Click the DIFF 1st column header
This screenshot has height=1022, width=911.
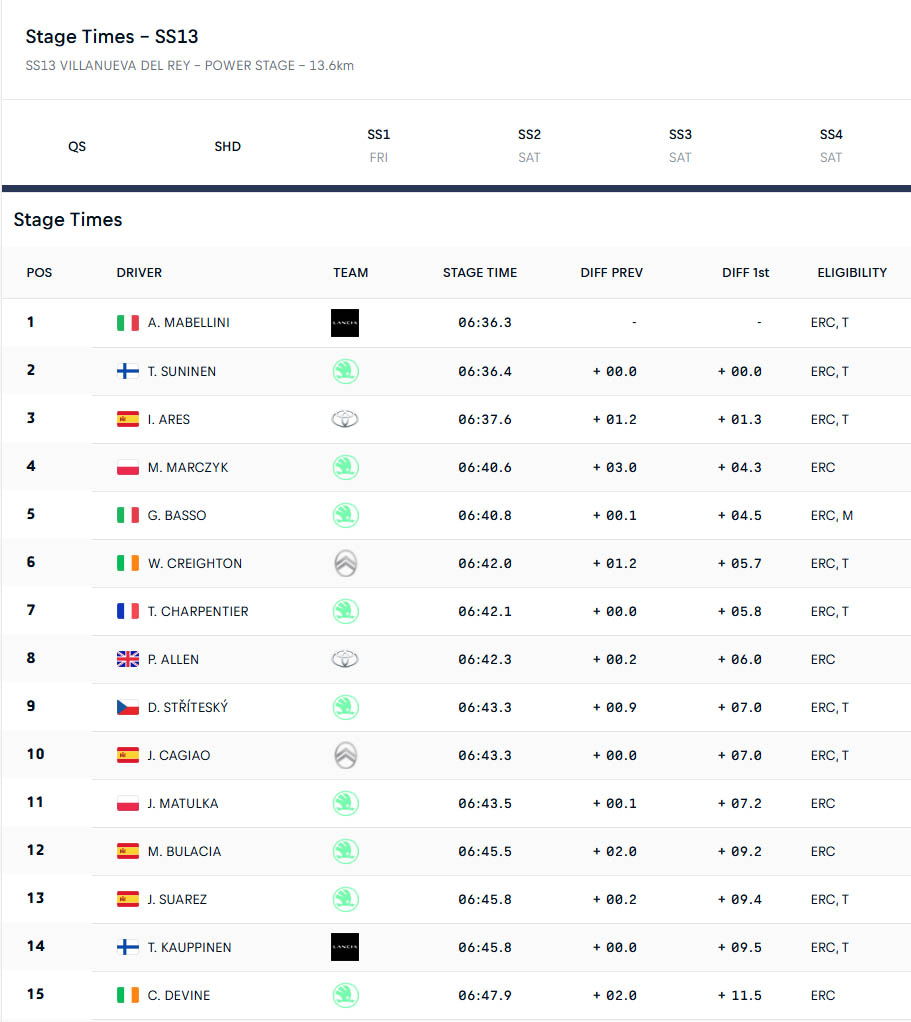(x=746, y=273)
